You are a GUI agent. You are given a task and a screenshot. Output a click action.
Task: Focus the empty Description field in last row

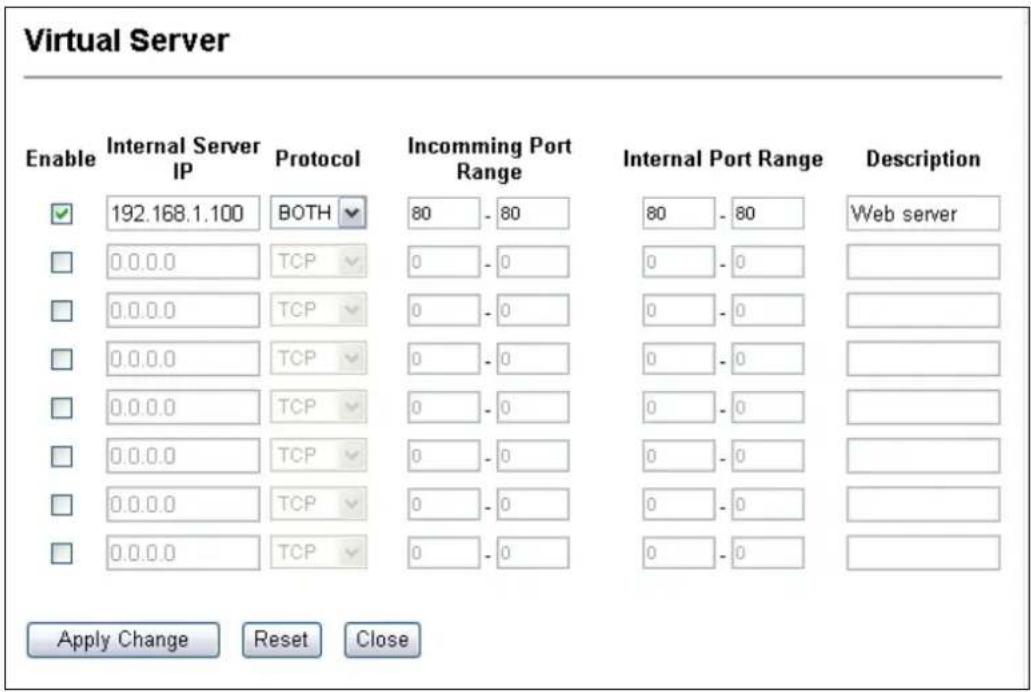[923, 553]
